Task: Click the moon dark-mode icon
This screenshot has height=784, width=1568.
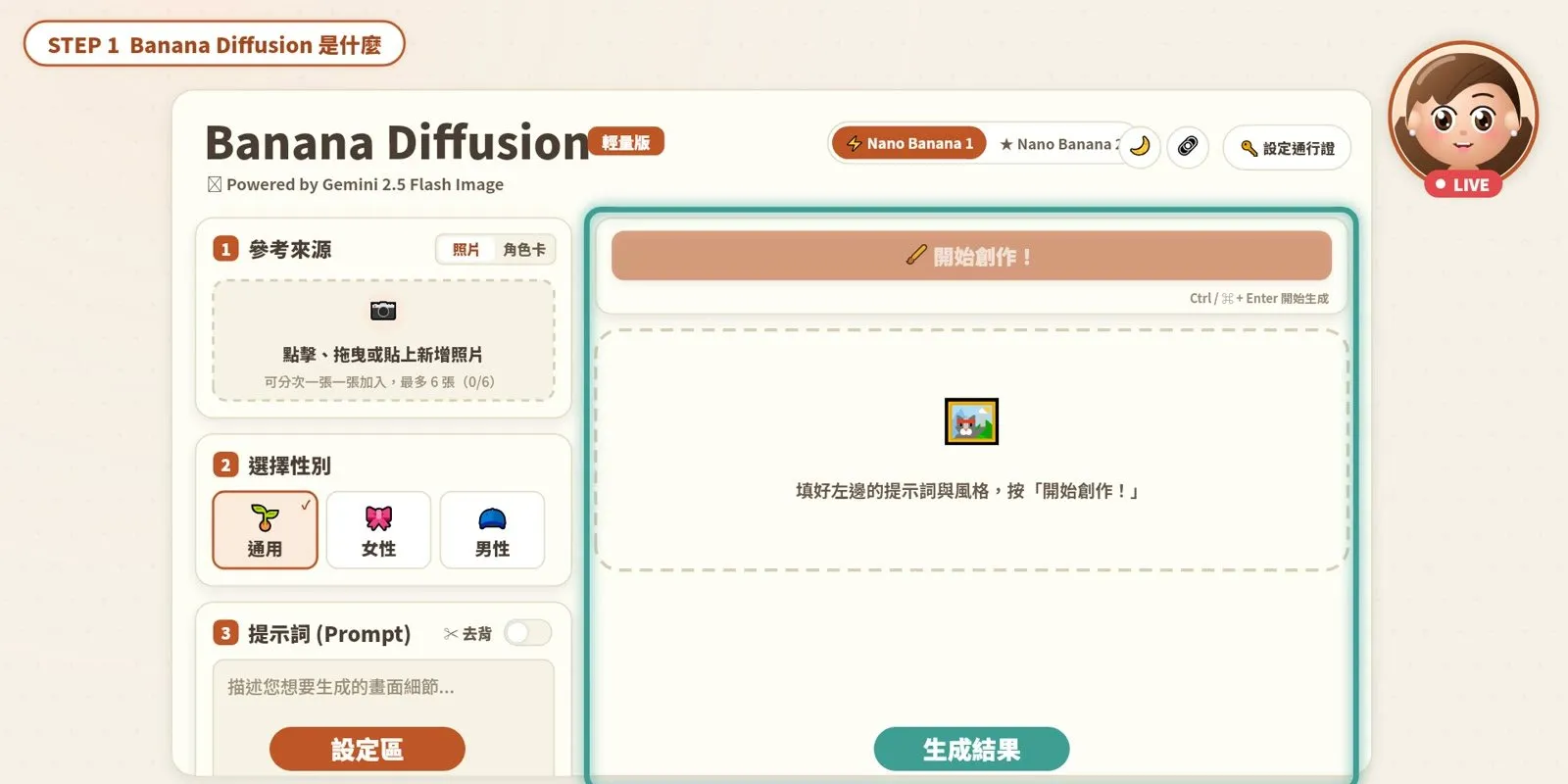Action: 1140,146
